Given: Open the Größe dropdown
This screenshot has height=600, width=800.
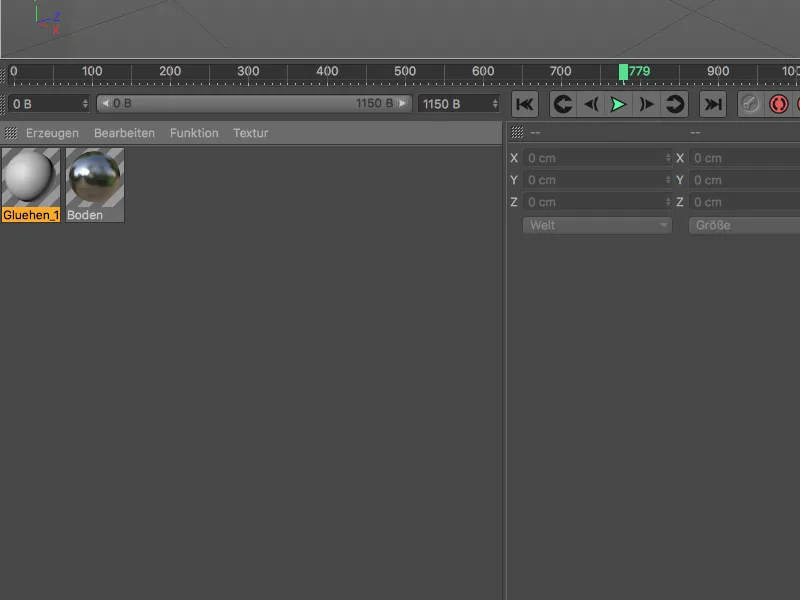Looking at the screenshot, I should (744, 226).
